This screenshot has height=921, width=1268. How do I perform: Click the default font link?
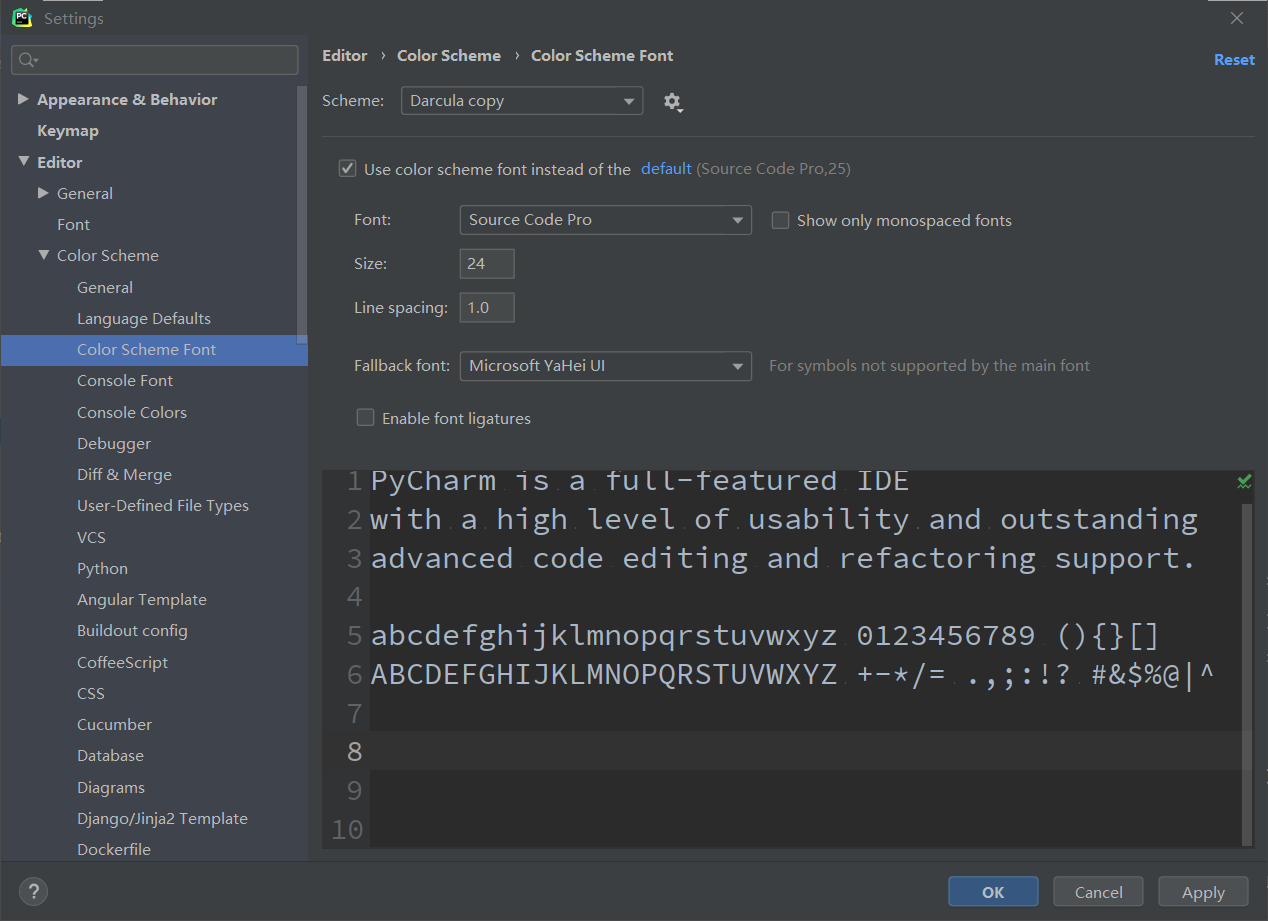(666, 168)
